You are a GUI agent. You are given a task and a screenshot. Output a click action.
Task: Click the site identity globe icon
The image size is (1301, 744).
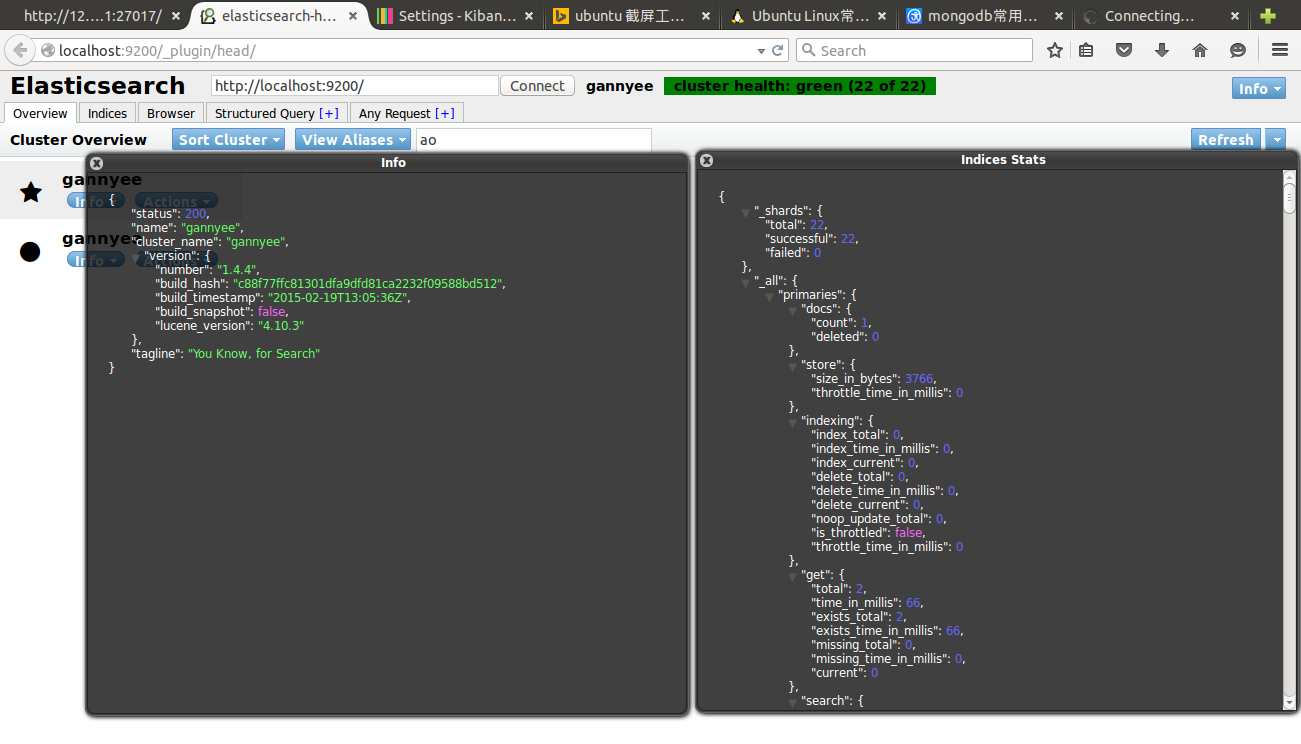(x=47, y=51)
